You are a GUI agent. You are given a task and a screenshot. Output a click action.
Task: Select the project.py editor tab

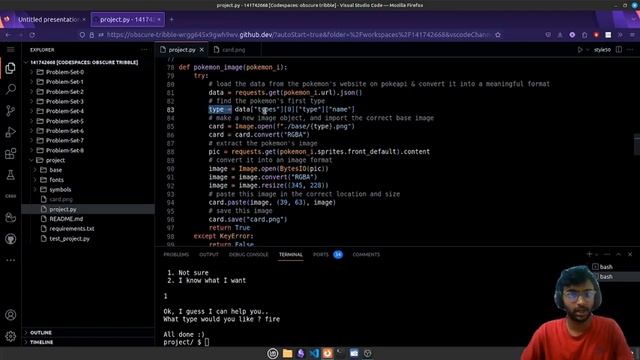tap(182, 50)
